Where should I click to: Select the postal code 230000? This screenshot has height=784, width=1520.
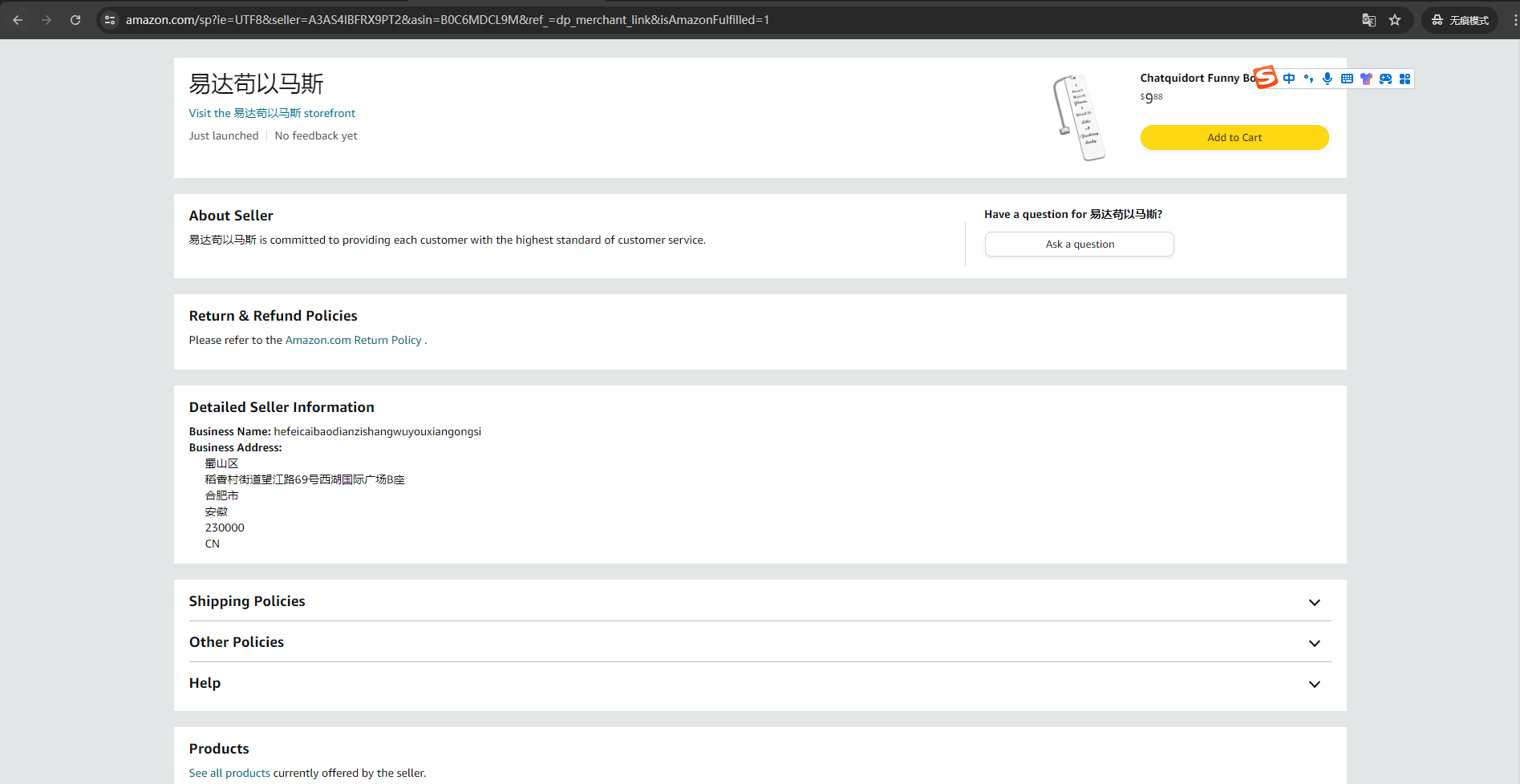tap(225, 527)
